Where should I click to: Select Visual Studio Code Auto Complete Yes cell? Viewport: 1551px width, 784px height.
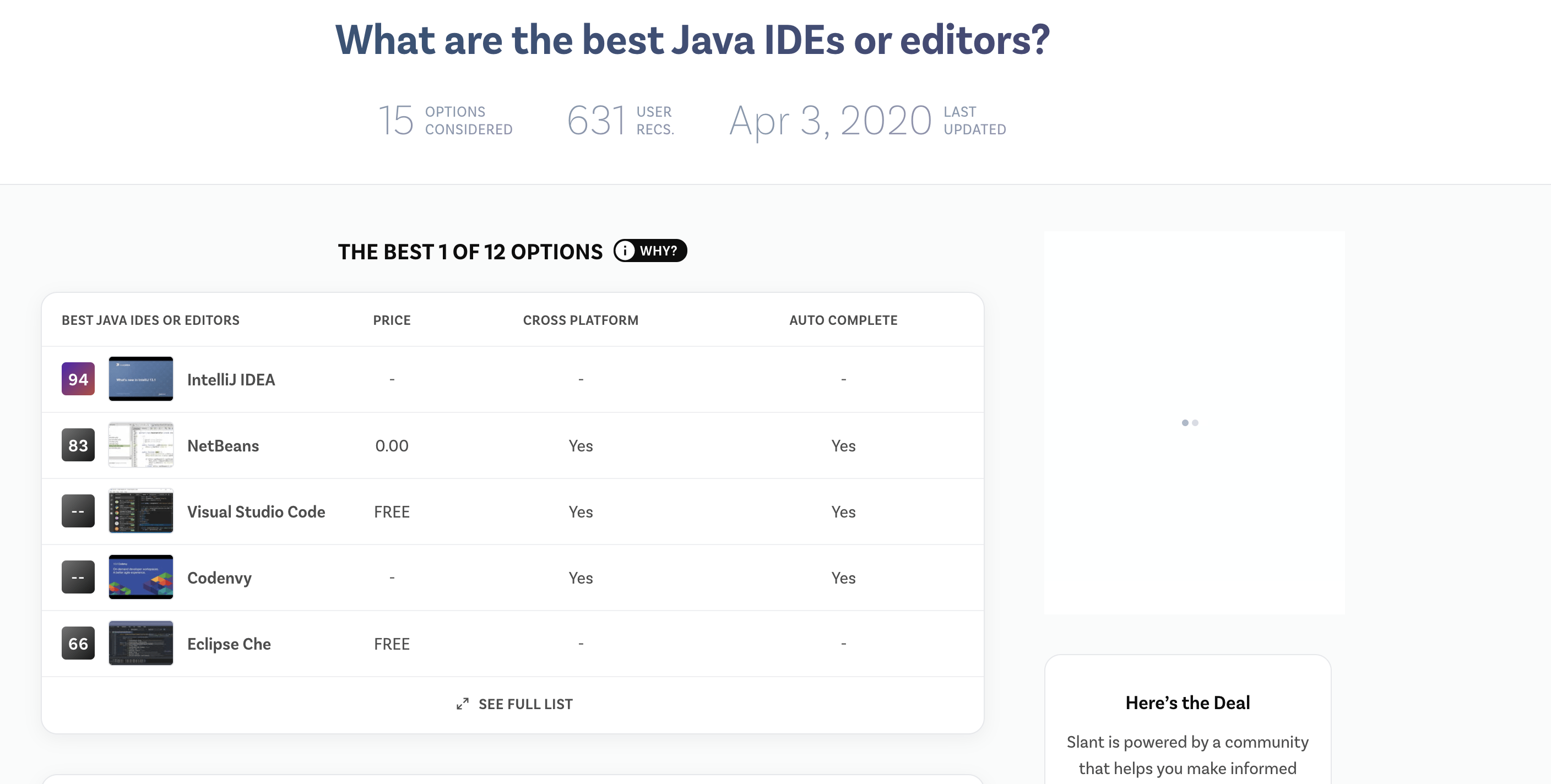point(844,512)
